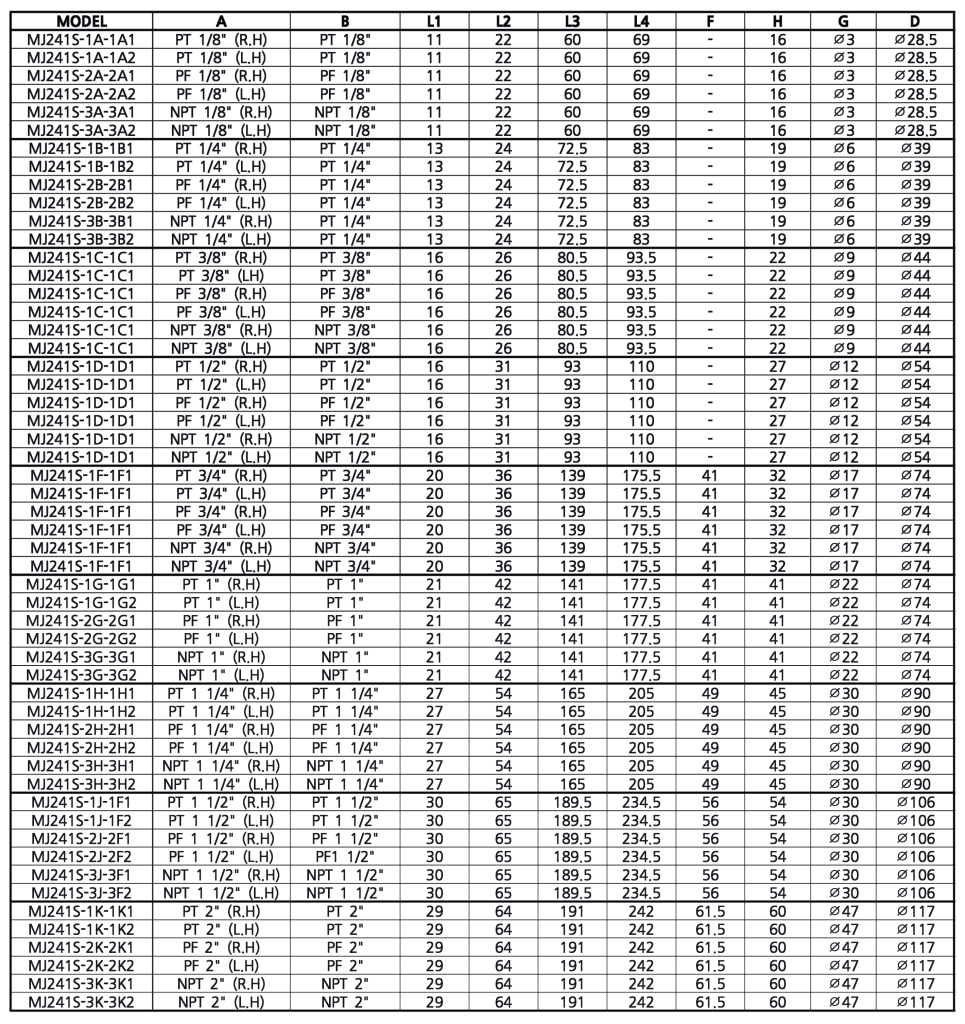
Task: Click the D column header
Action: 915,22
